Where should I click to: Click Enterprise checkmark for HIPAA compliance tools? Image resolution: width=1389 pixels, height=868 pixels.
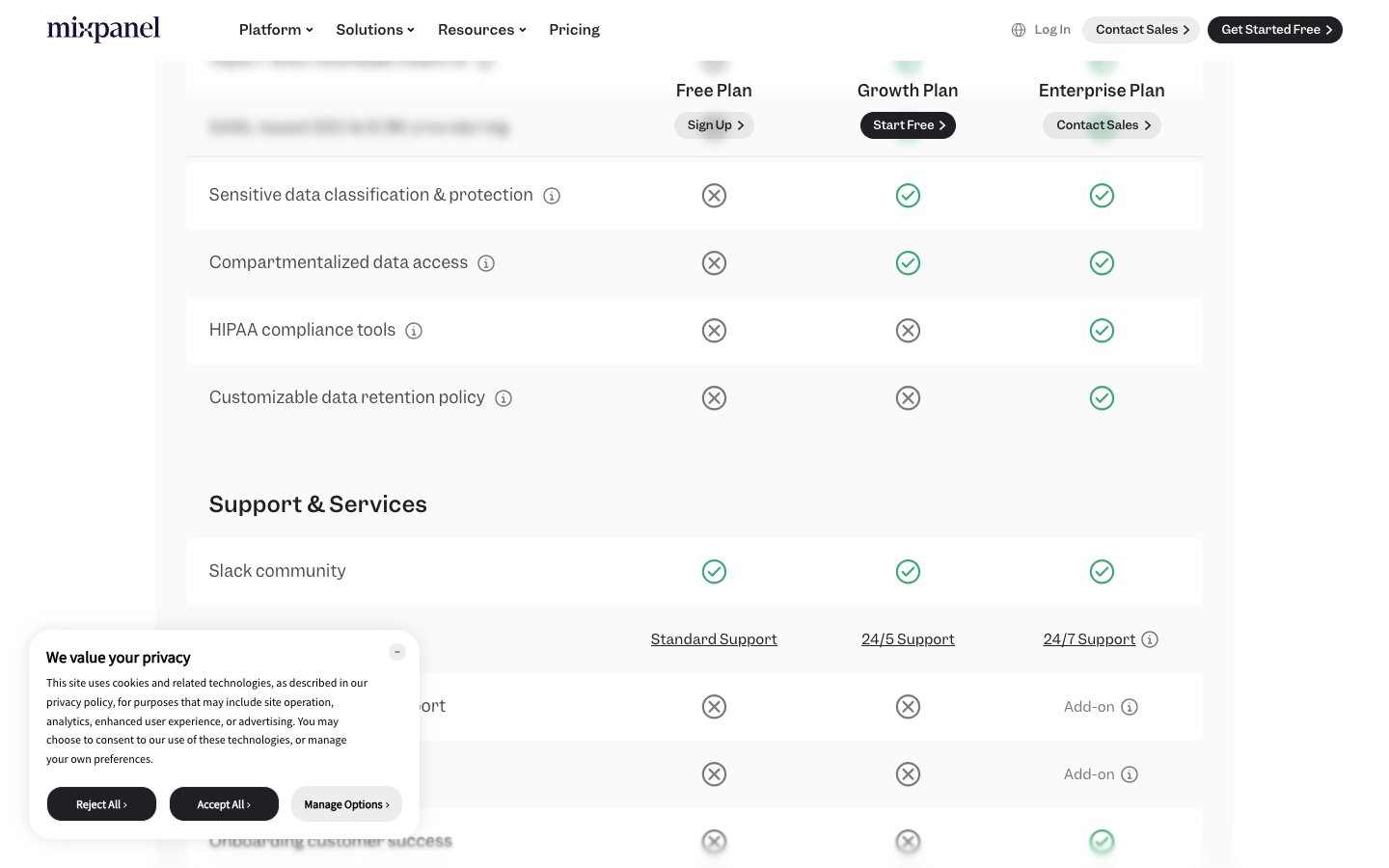pyautogui.click(x=1102, y=331)
